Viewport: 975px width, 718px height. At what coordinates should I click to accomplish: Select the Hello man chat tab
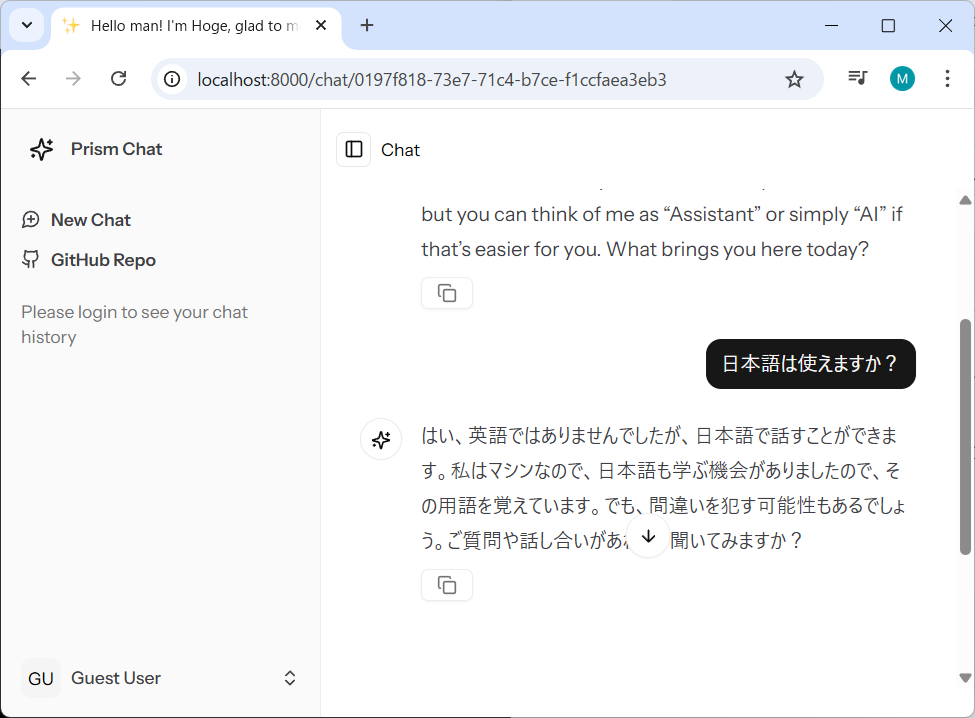190,26
